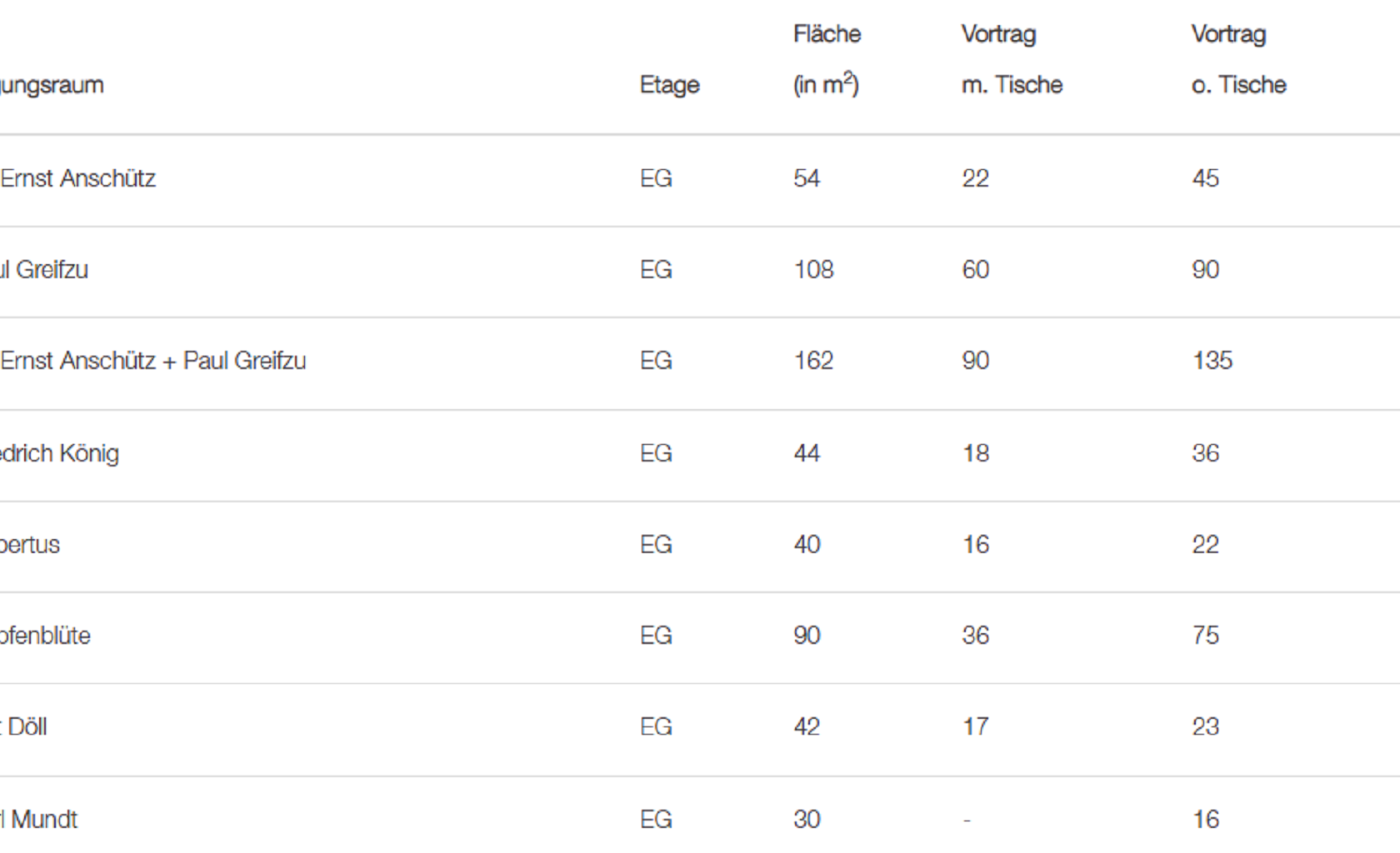Click the Etage column header
The height and width of the screenshot is (853, 1400).
click(x=669, y=85)
